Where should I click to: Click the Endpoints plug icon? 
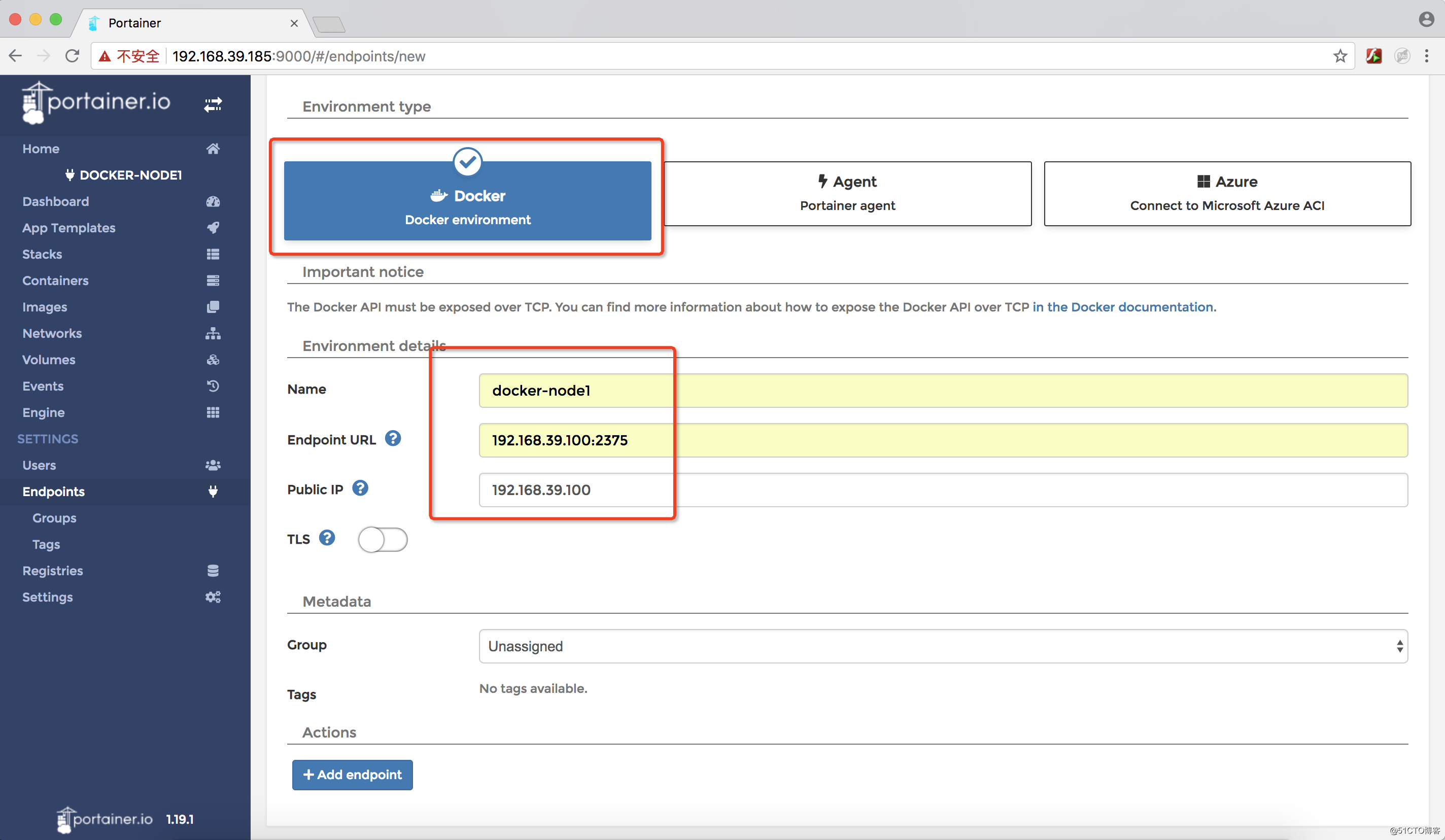213,492
